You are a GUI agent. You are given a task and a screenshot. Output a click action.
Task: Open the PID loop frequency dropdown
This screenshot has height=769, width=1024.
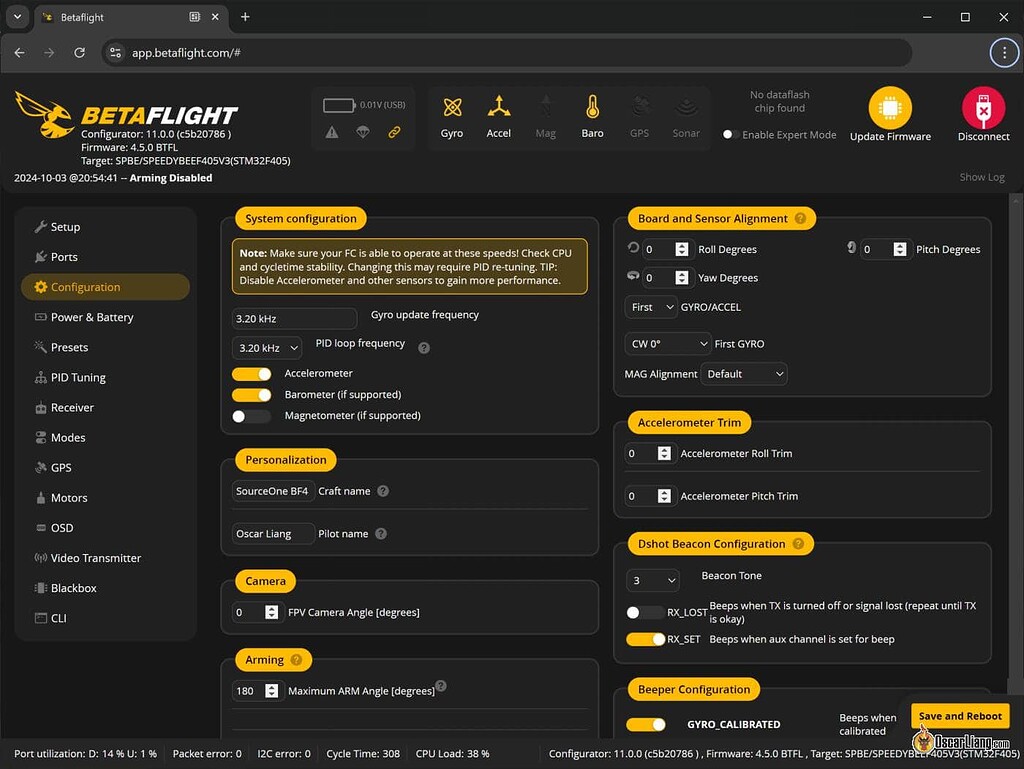267,349
